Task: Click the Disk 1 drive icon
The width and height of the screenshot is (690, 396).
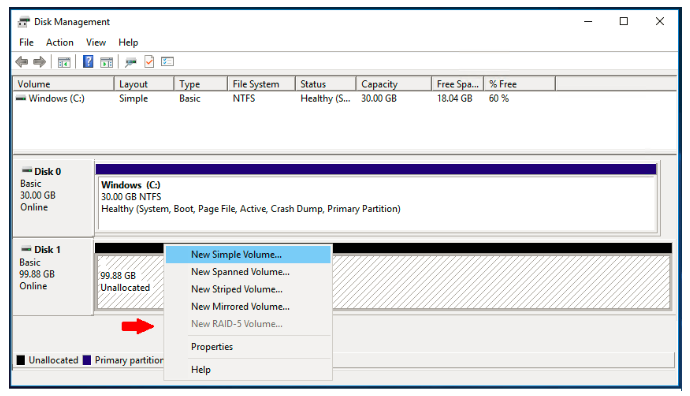Action: pyautogui.click(x=26, y=249)
